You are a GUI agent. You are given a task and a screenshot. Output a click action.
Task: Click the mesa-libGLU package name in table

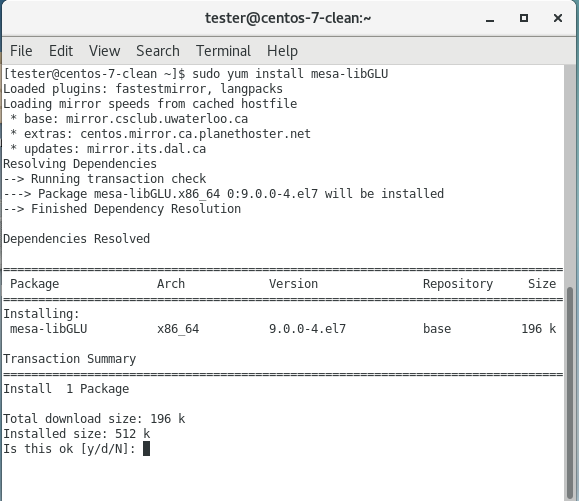click(48, 329)
